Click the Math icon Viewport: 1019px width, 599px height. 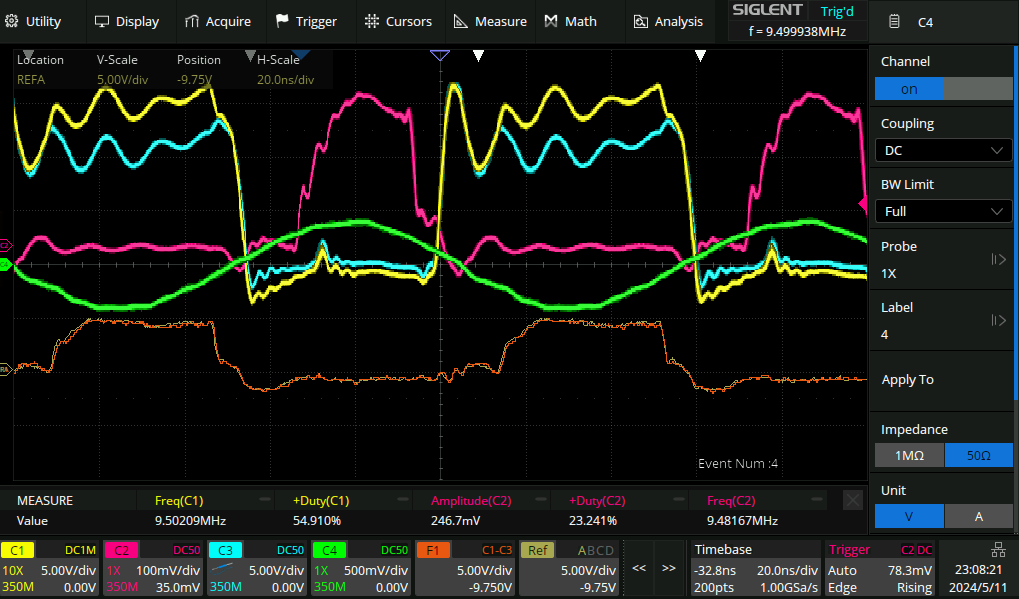pos(552,21)
